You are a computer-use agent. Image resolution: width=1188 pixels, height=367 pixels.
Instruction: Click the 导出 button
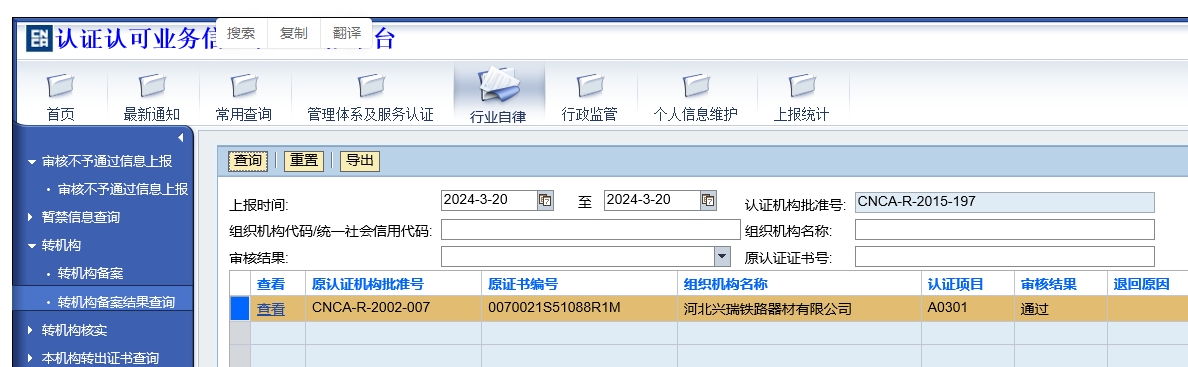coord(360,161)
